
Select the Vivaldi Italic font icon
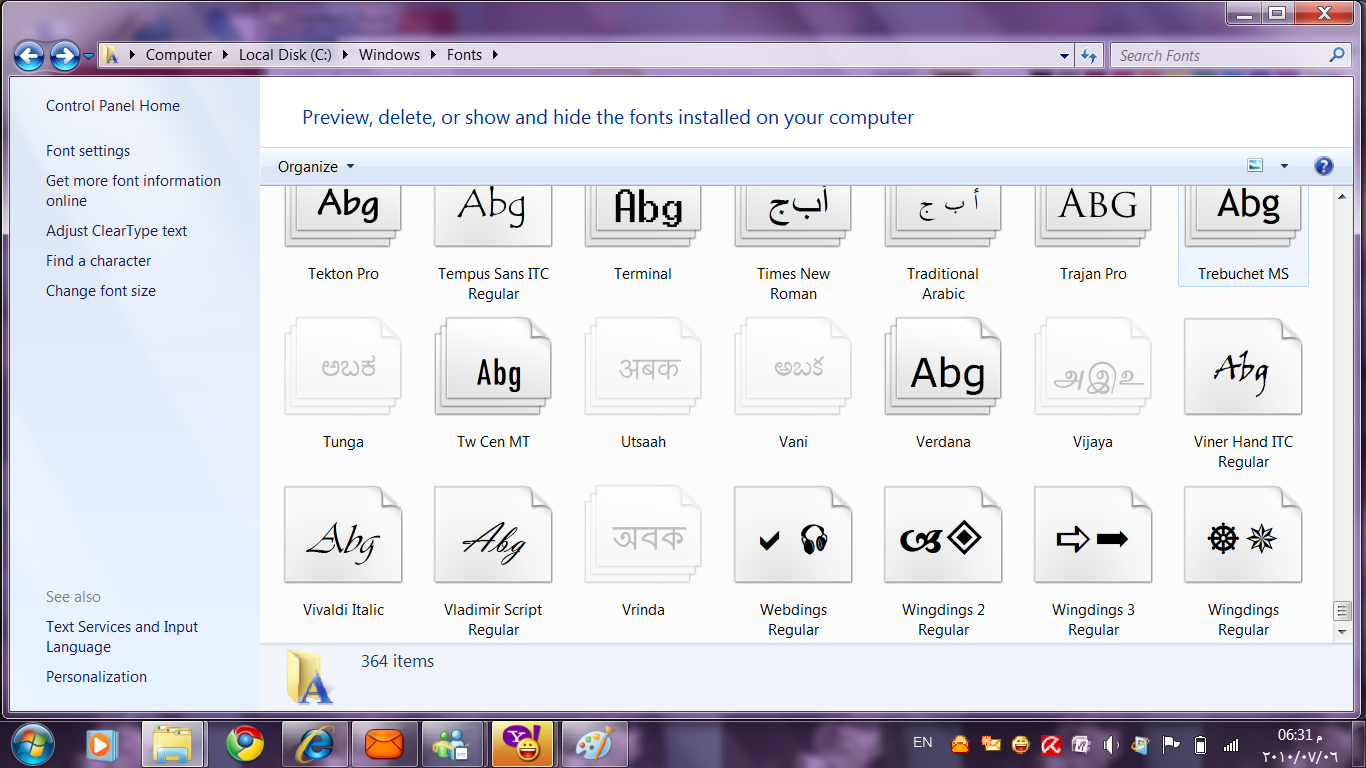tap(343, 535)
